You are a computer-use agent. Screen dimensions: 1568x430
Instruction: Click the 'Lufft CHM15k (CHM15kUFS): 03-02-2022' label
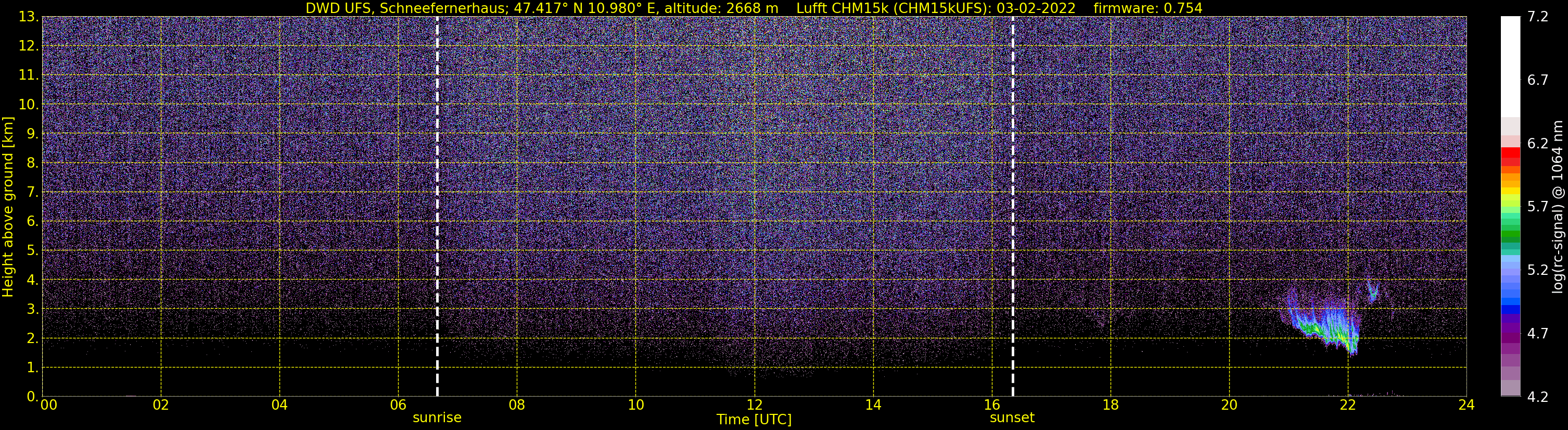pos(936,8)
